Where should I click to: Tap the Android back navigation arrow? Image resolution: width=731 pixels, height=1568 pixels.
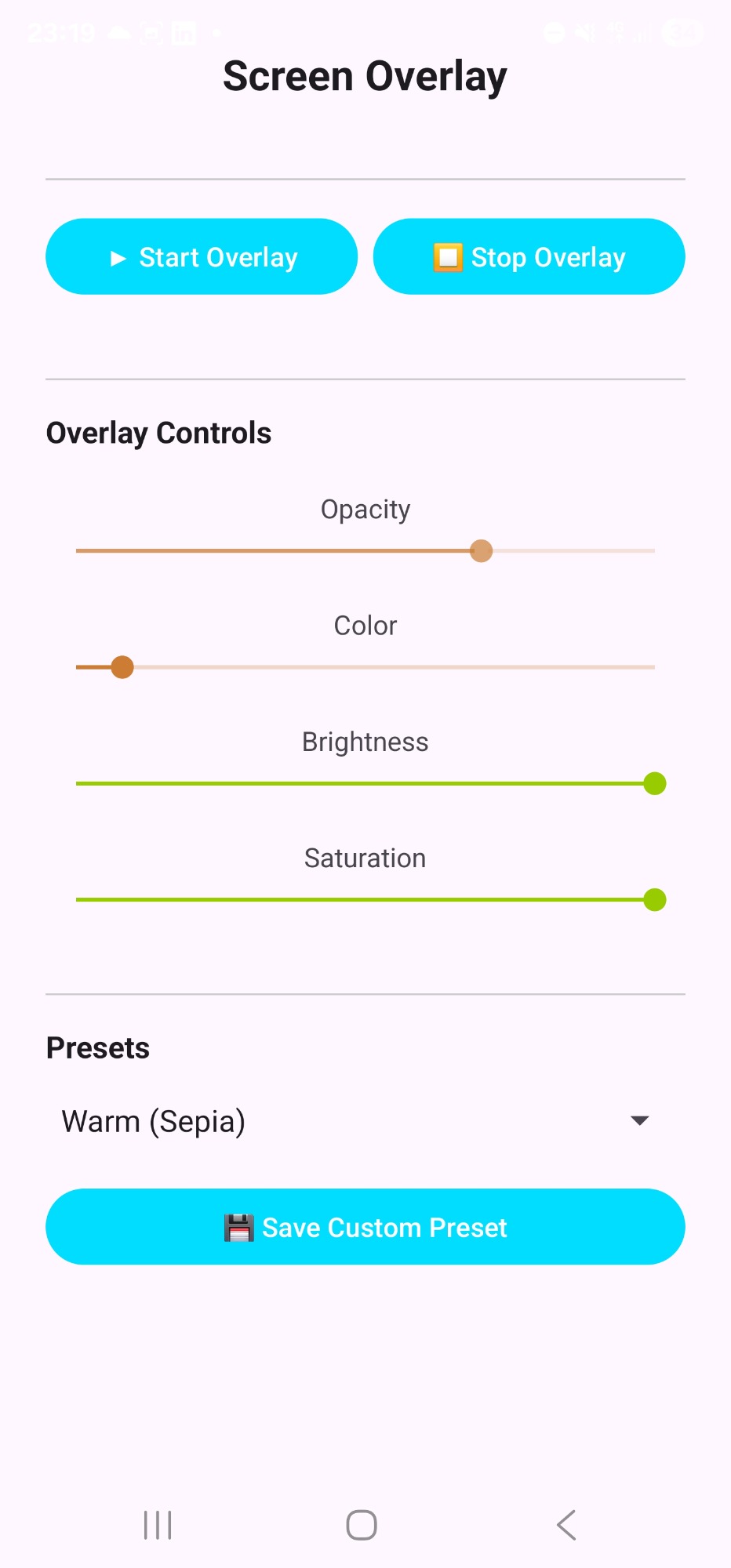(x=566, y=1525)
